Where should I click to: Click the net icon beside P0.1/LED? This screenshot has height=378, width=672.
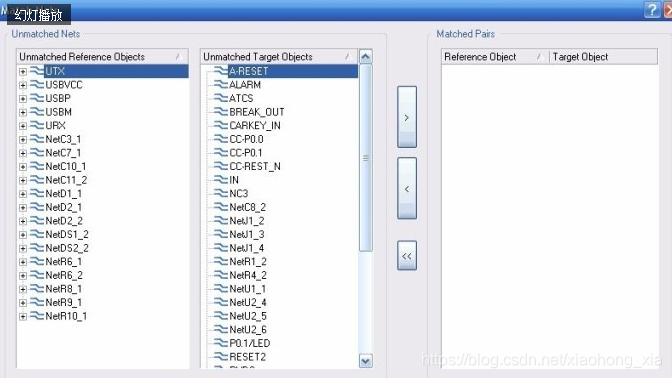click(221, 343)
